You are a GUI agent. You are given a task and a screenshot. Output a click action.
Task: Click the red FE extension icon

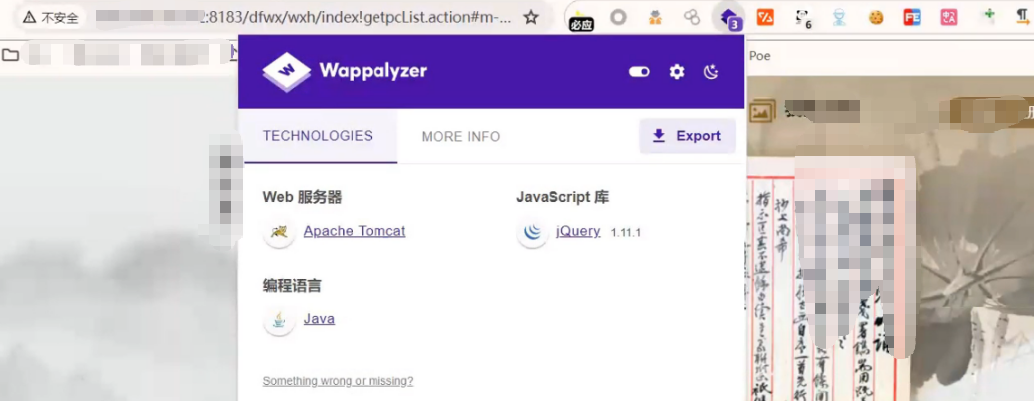[912, 17]
